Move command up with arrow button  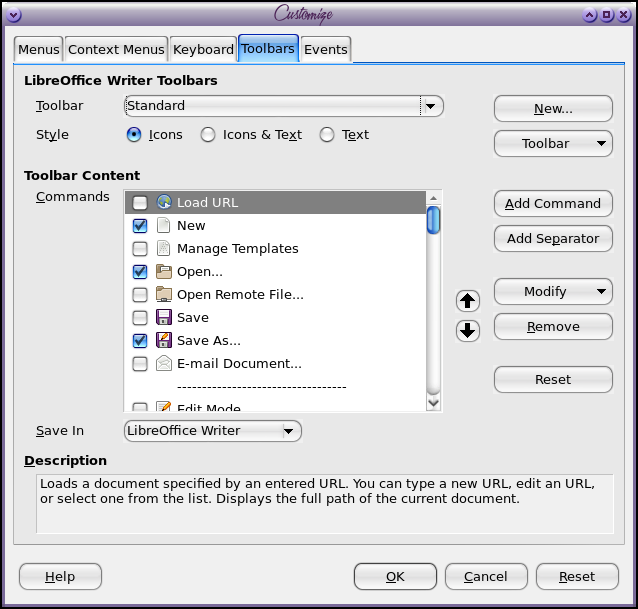coord(468,301)
